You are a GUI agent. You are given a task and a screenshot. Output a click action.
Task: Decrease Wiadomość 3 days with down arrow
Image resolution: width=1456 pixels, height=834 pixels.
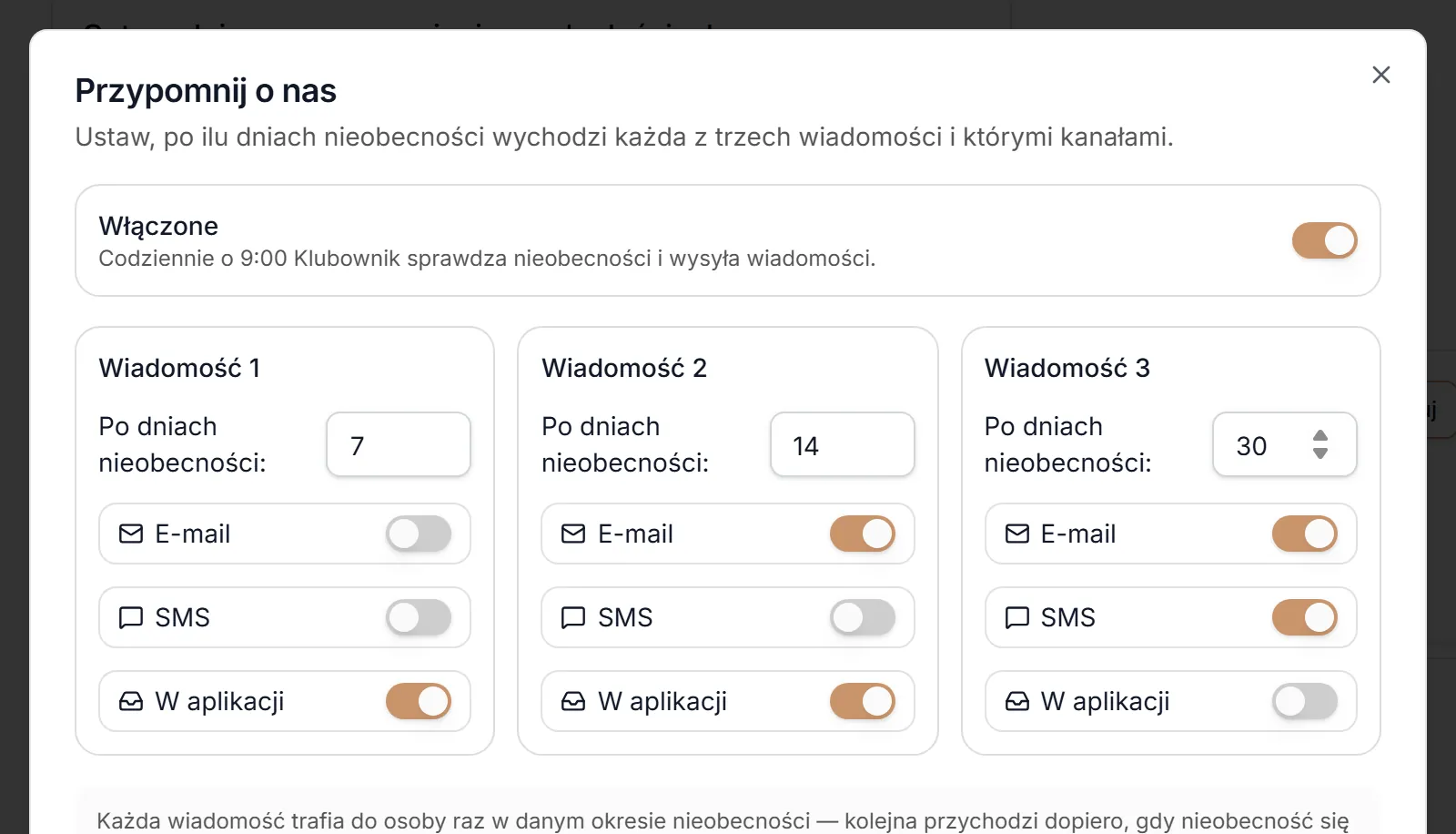pyautogui.click(x=1320, y=453)
